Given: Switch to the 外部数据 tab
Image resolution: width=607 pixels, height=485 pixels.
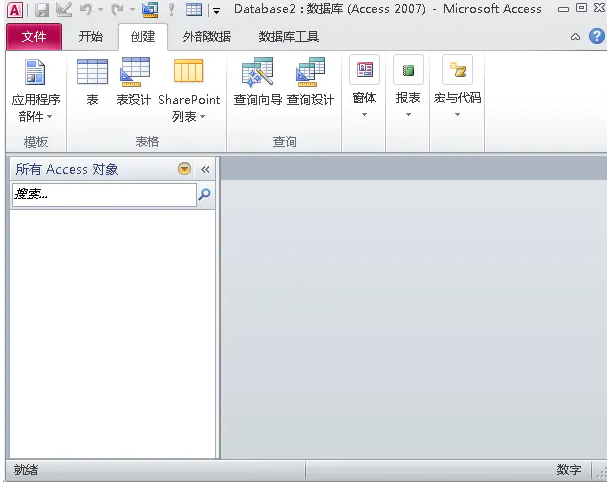Looking at the screenshot, I should (x=207, y=36).
